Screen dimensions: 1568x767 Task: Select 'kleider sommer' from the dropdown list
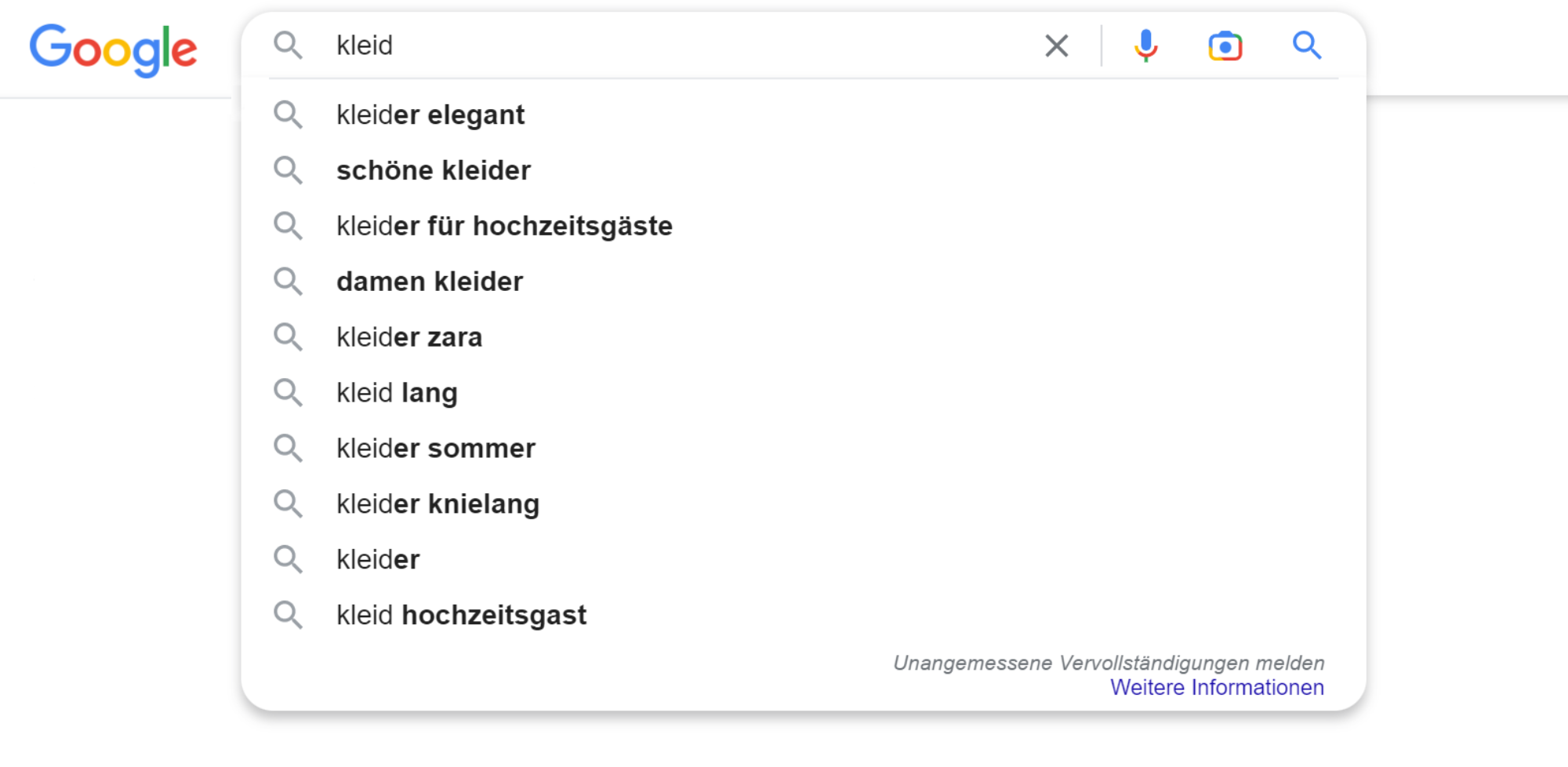[x=436, y=448]
